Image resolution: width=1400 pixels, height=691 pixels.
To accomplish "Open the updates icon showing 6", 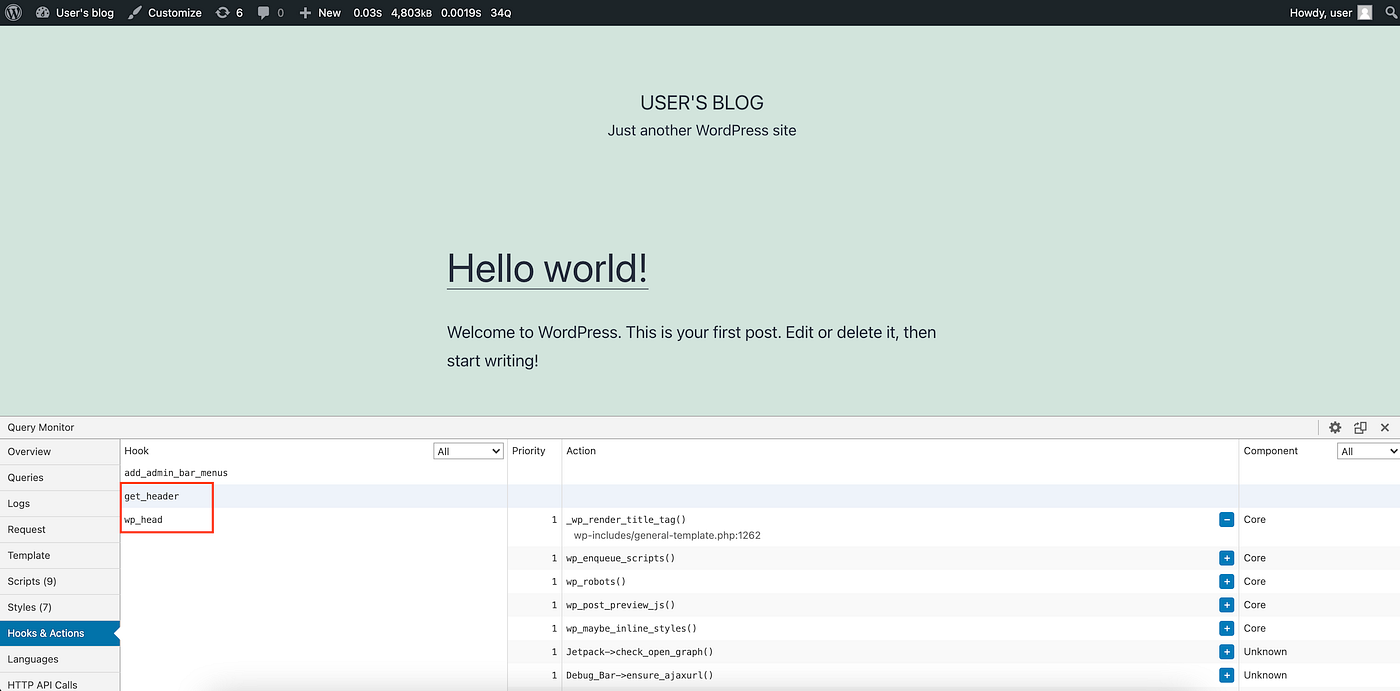I will click(x=229, y=13).
